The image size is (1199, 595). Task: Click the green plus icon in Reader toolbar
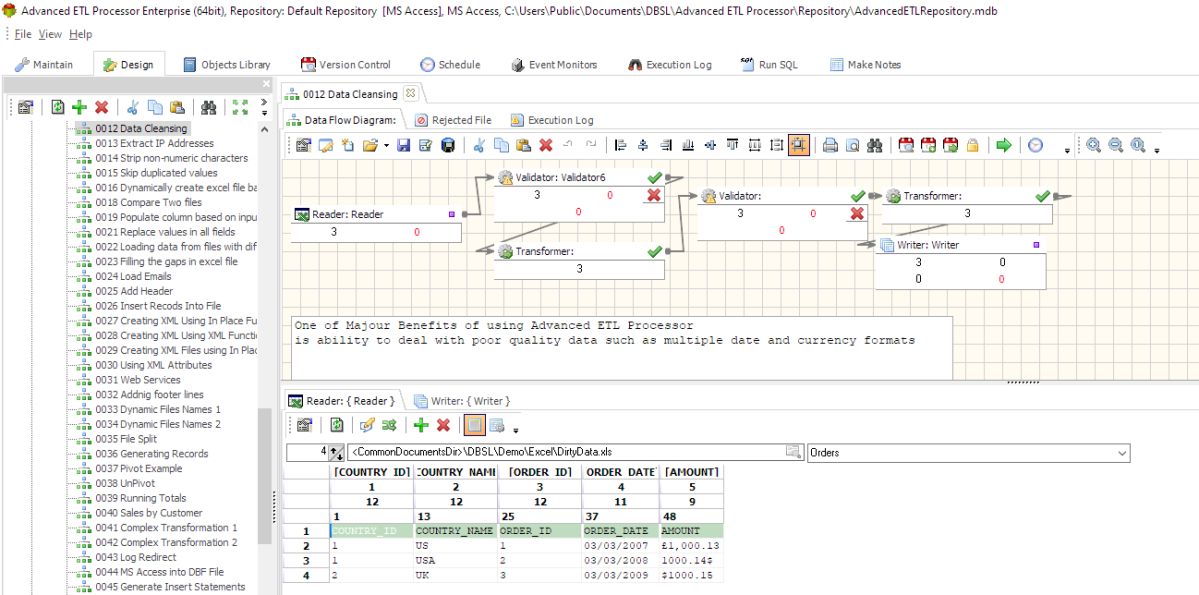point(421,424)
